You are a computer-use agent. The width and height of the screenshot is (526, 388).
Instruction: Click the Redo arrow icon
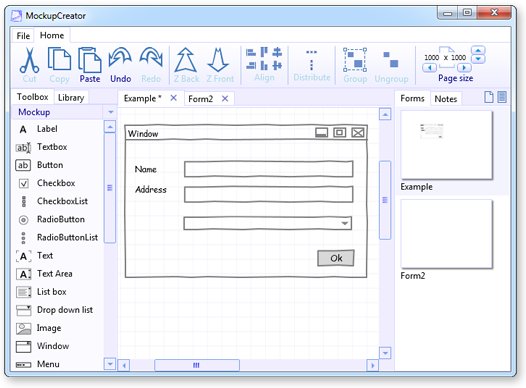(151, 57)
